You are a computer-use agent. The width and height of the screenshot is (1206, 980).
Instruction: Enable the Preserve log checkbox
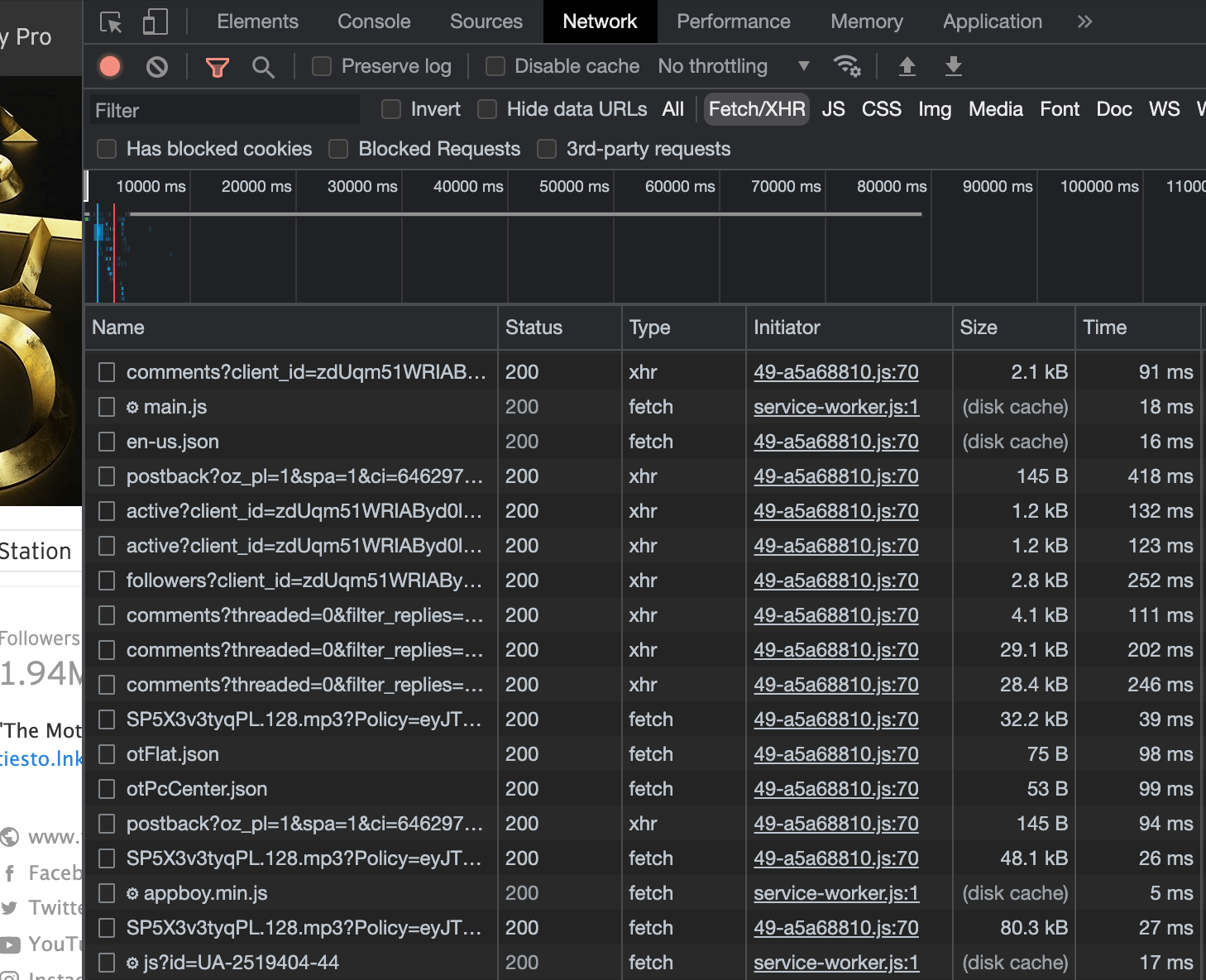tap(321, 66)
